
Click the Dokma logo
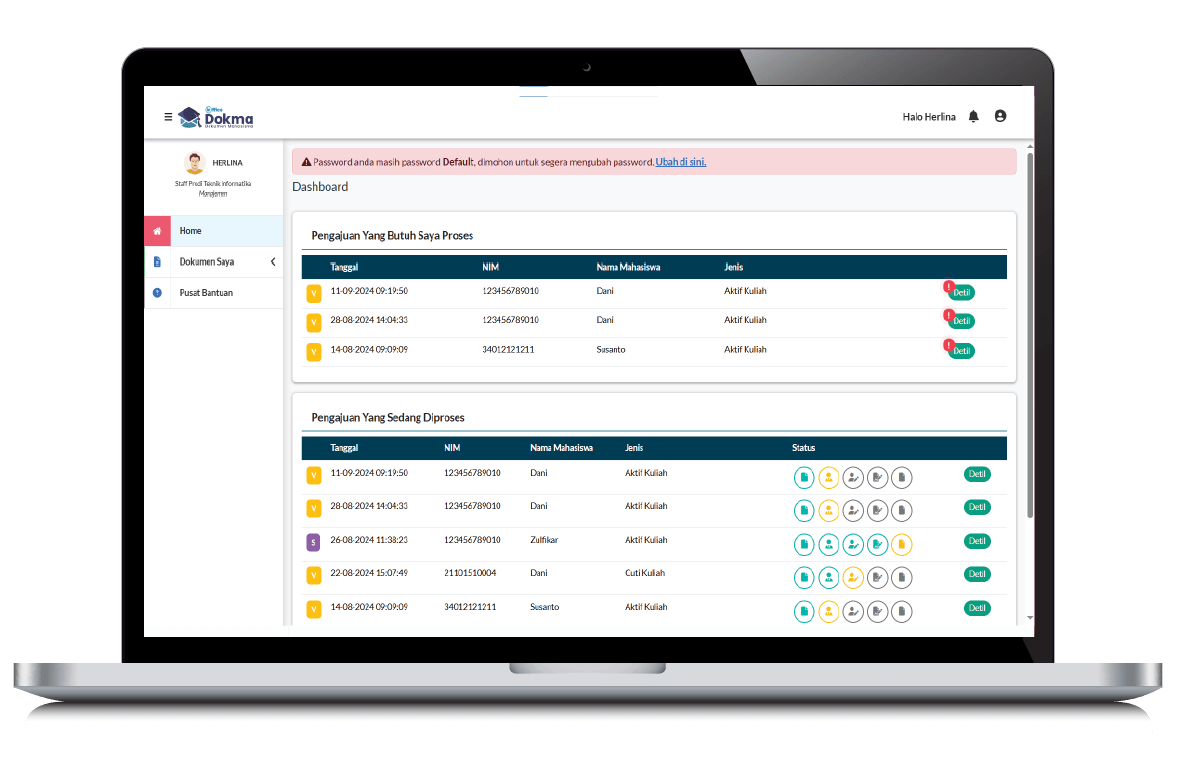pos(216,117)
